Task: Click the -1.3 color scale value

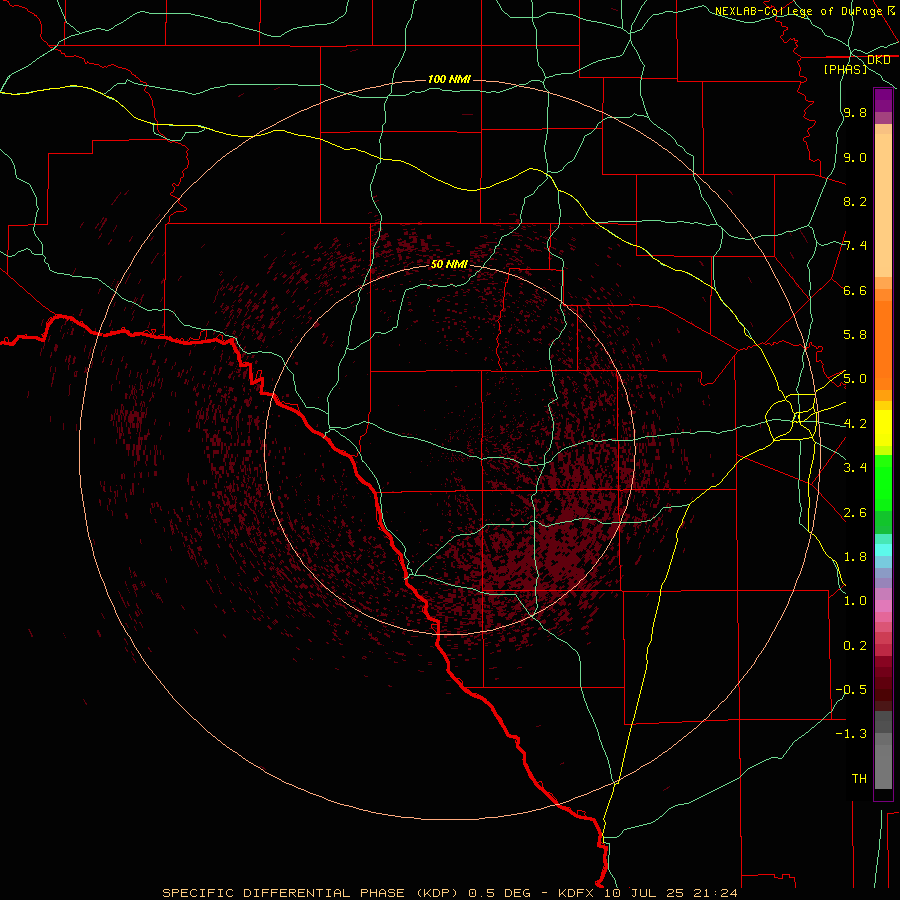Action: point(851,734)
